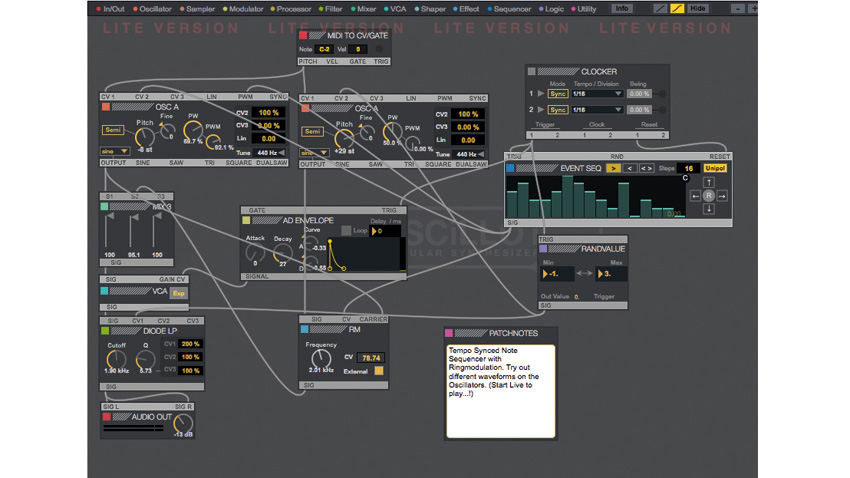This screenshot has height=478, width=850.
Task: Click the EVENT SEQ Steps value 16
Action: 688,169
